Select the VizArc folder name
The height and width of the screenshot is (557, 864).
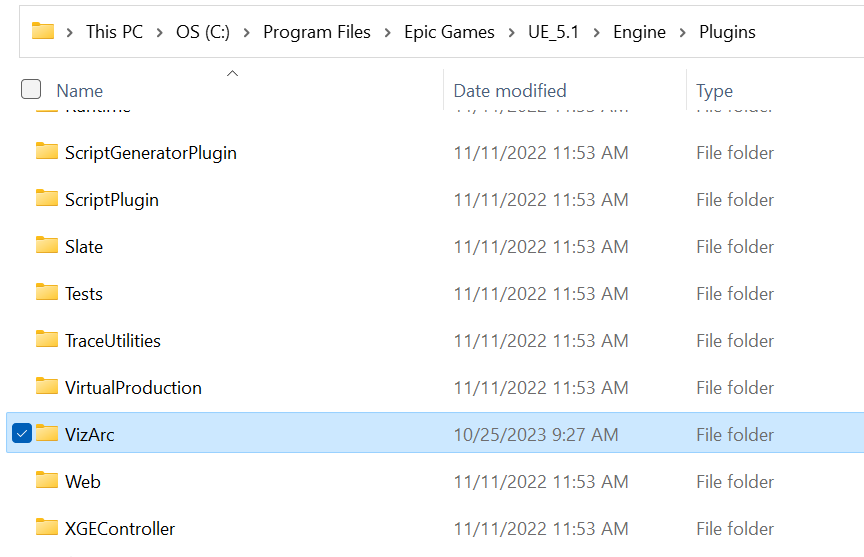(x=90, y=435)
